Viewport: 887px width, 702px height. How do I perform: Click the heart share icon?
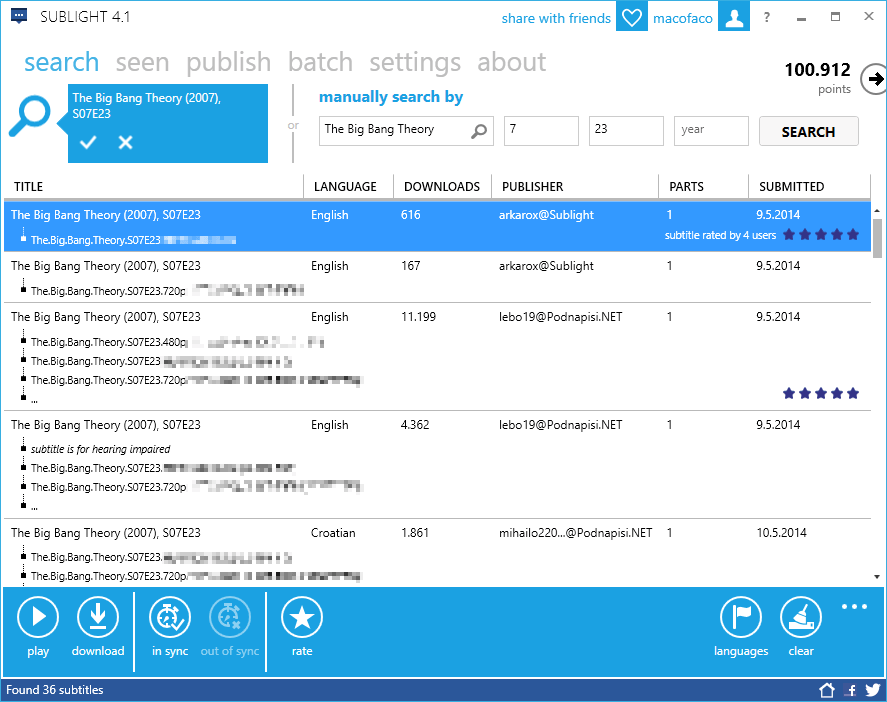pos(631,17)
